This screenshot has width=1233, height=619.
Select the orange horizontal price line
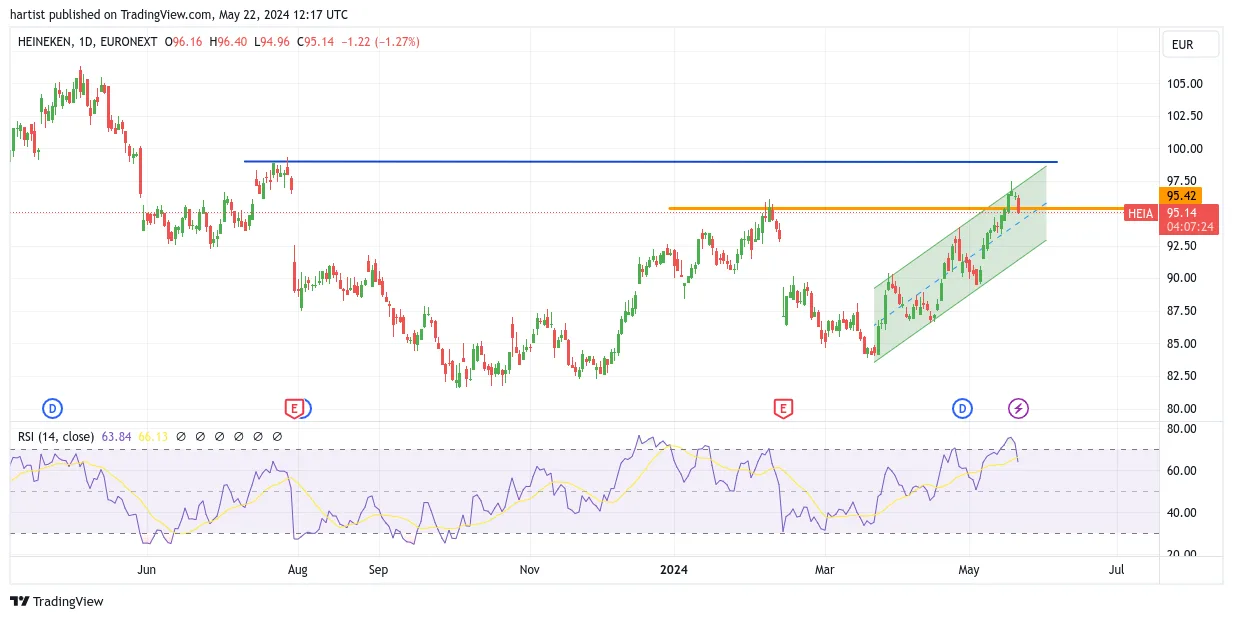(x=895, y=208)
